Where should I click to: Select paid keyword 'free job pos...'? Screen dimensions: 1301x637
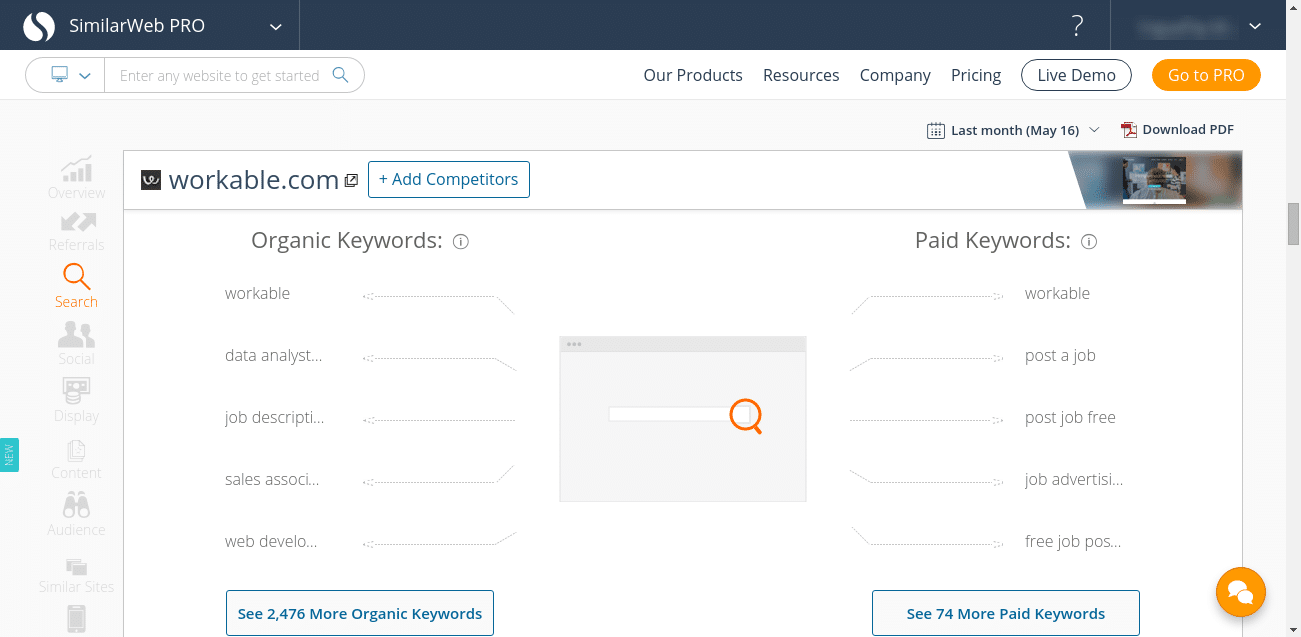tap(1073, 541)
